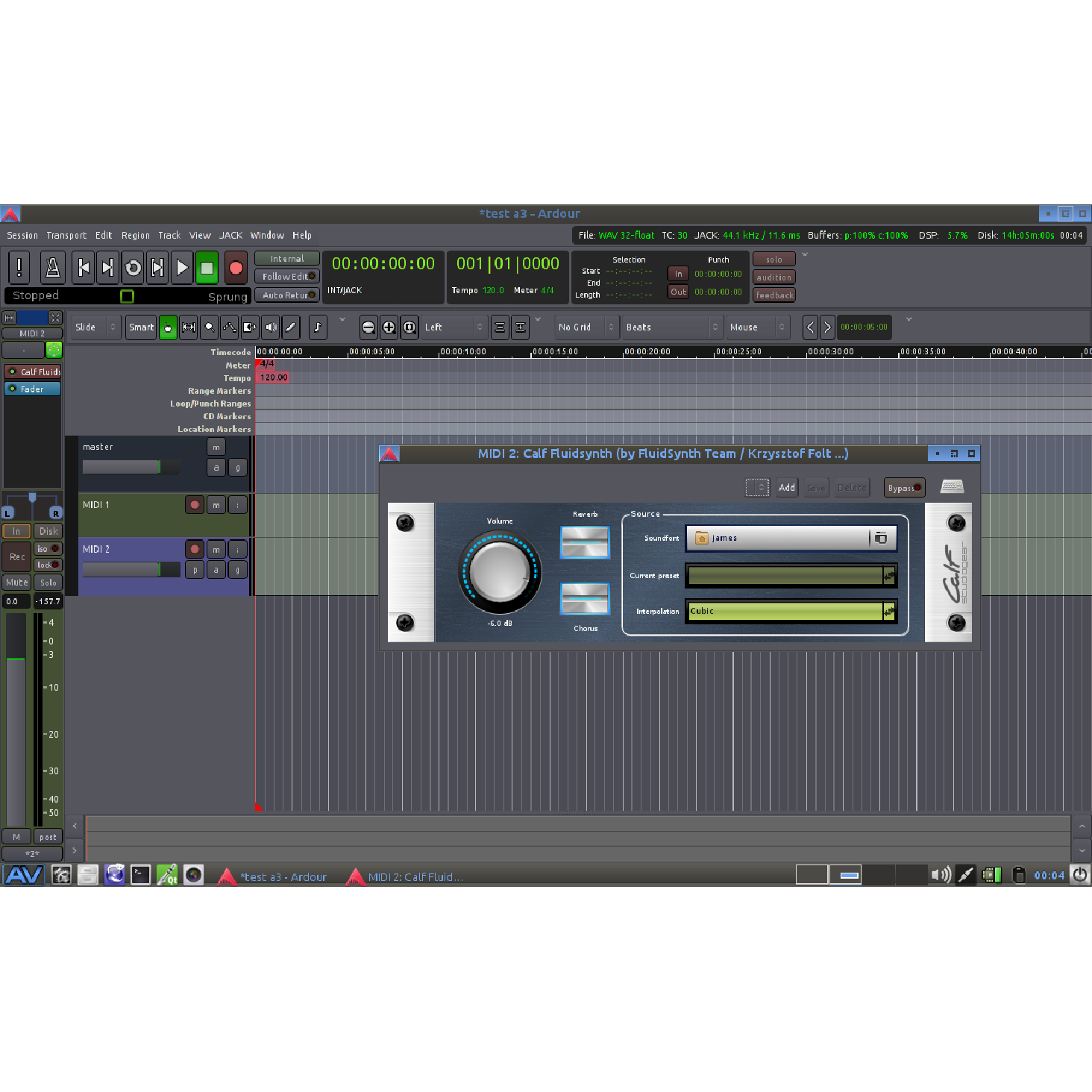Image resolution: width=1092 pixels, height=1092 pixels.
Task: Select the Audition speaker tool
Action: pos(271,327)
